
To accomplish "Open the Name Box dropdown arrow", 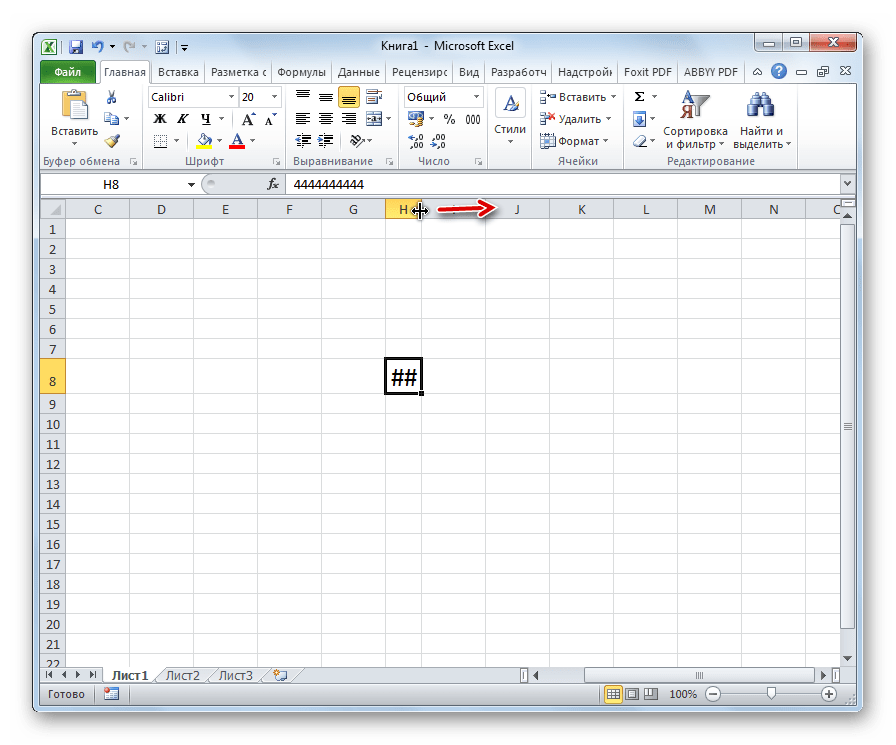I will click(x=192, y=185).
